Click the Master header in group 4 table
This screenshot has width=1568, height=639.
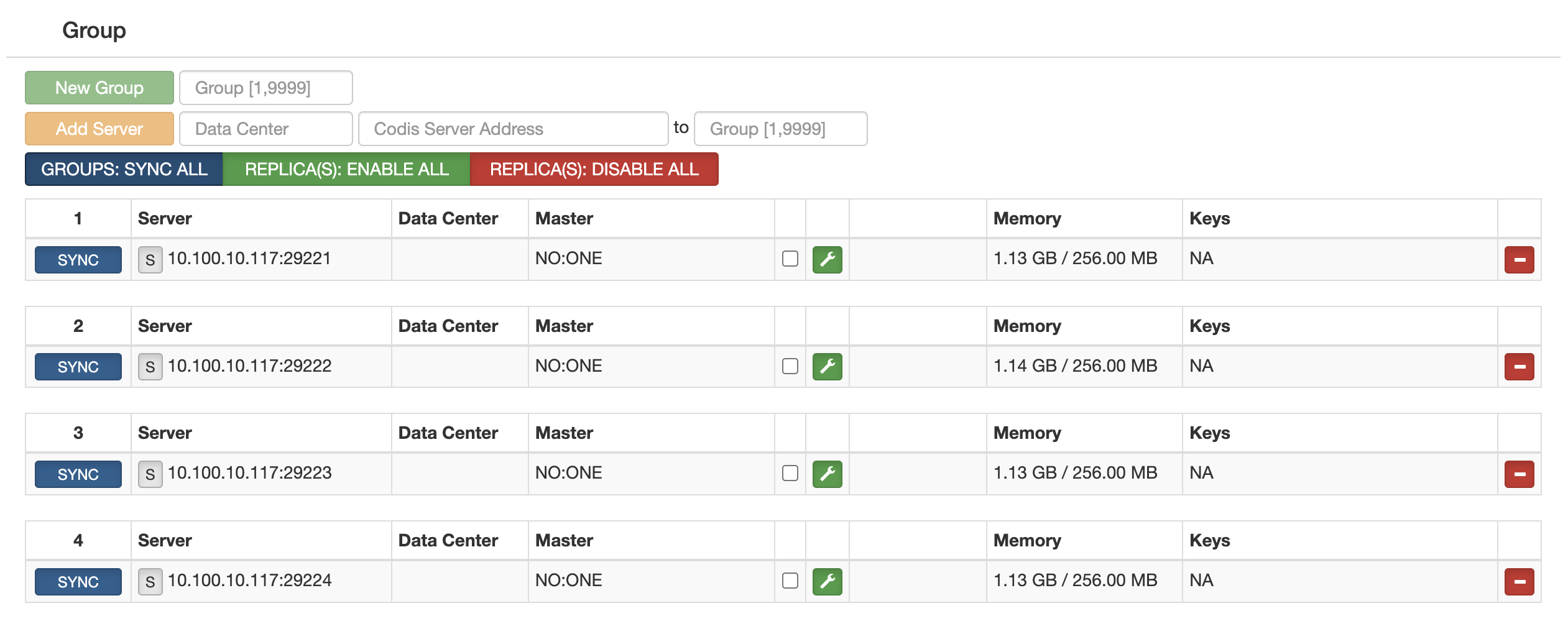[x=564, y=540]
